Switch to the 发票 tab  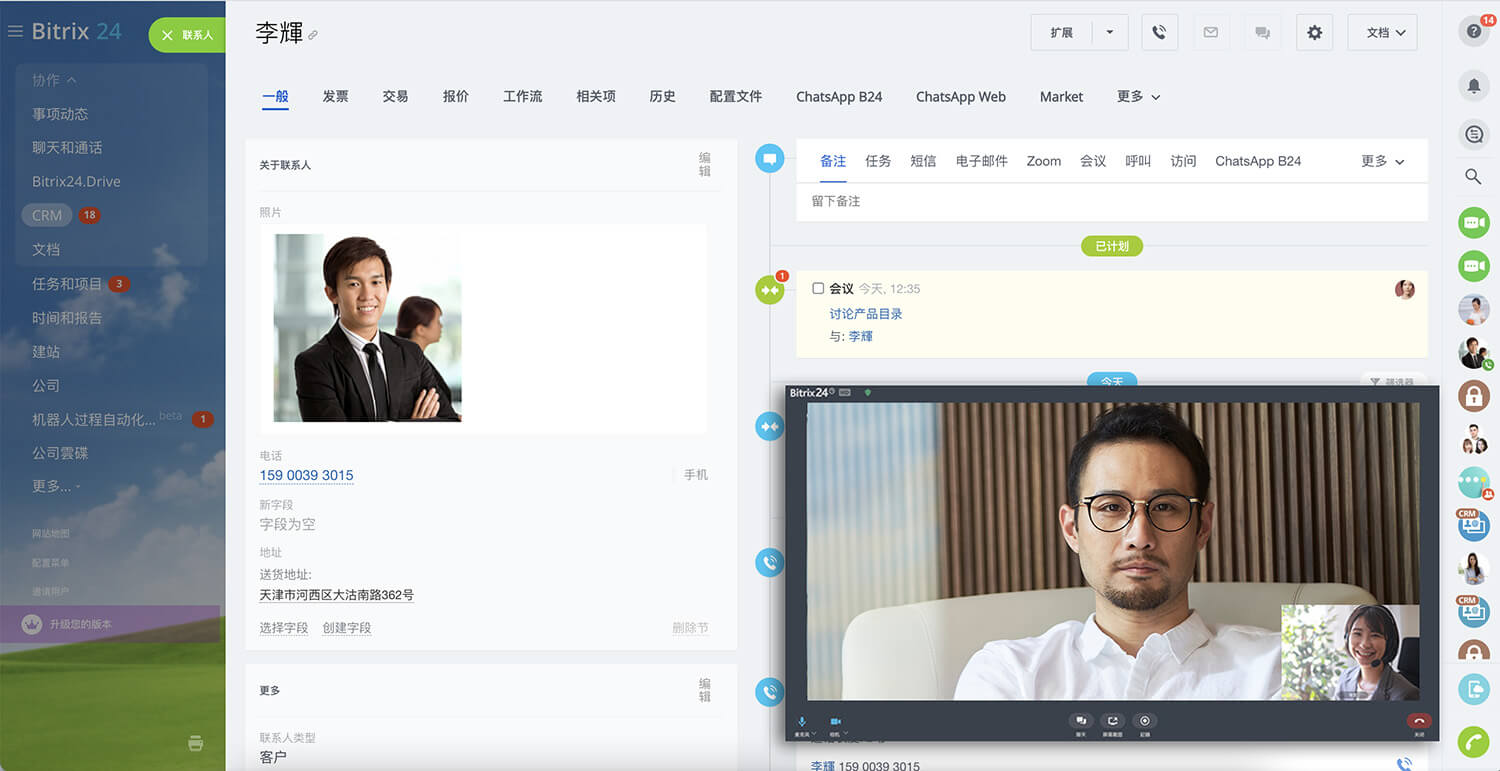click(335, 97)
